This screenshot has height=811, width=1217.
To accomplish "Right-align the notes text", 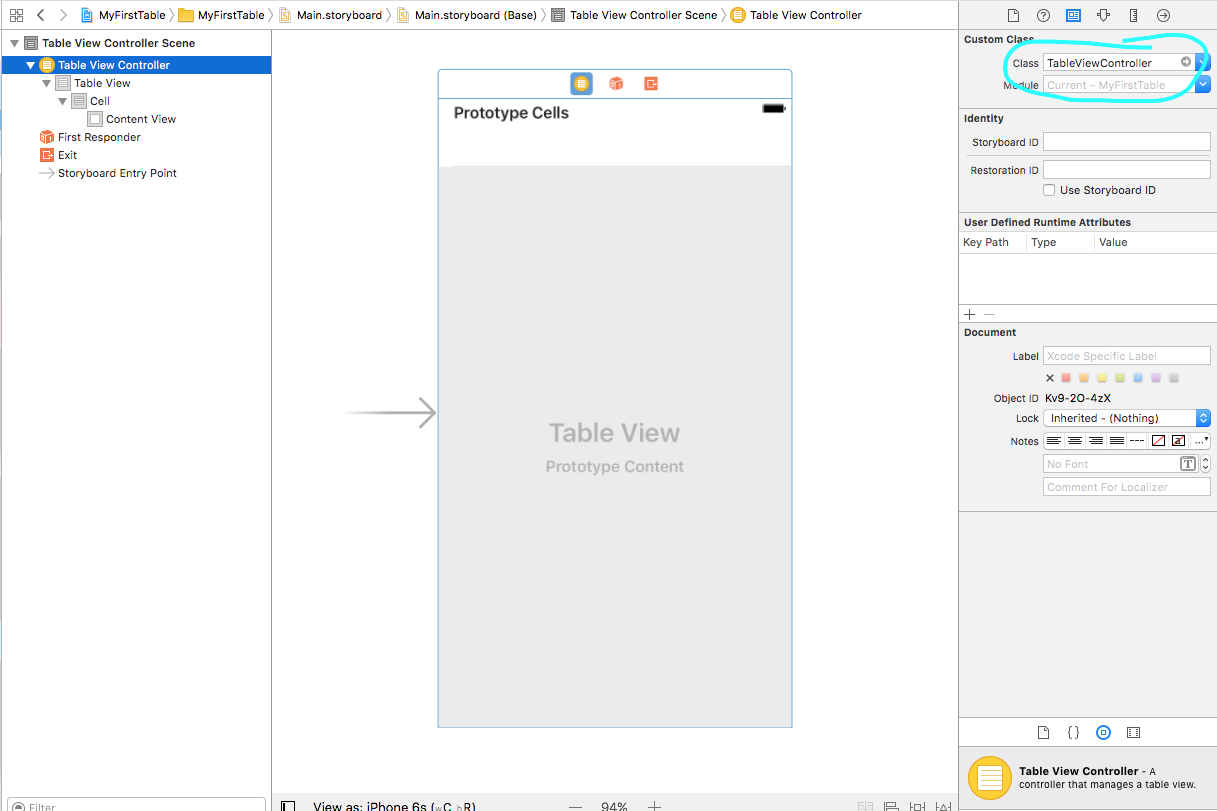I will pos(1096,440).
